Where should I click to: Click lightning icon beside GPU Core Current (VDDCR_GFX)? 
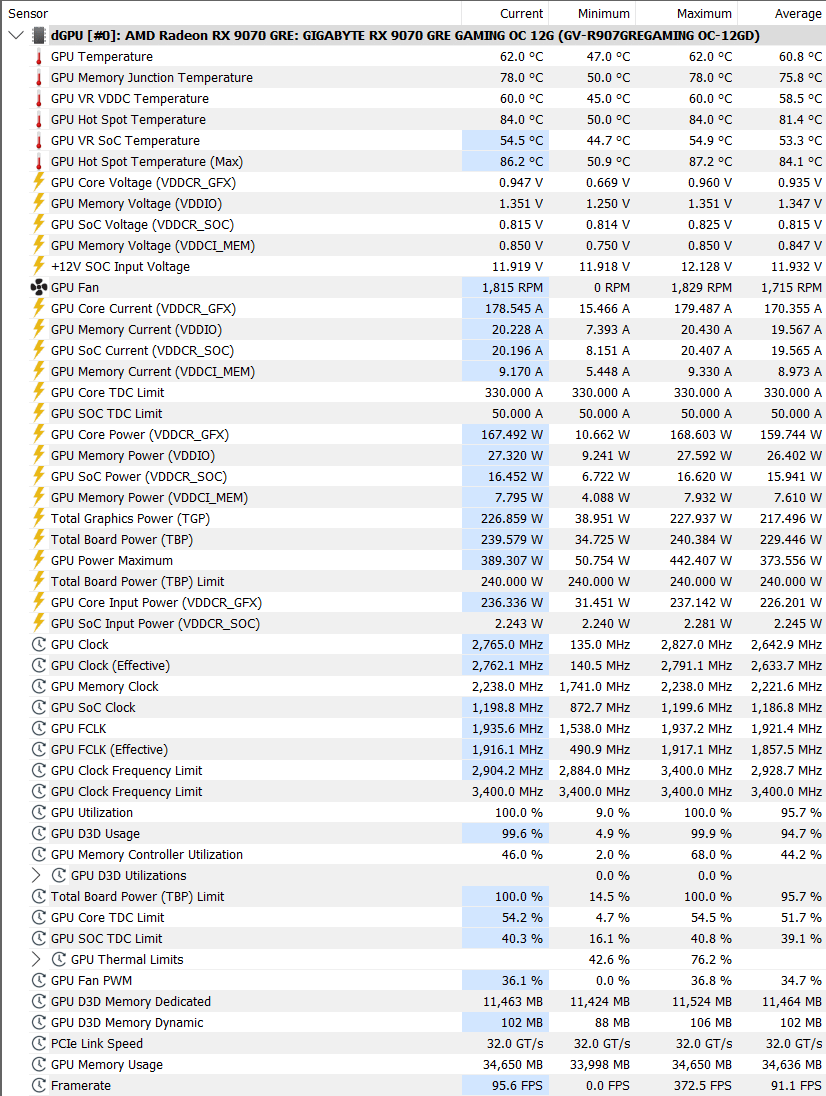click(39, 308)
